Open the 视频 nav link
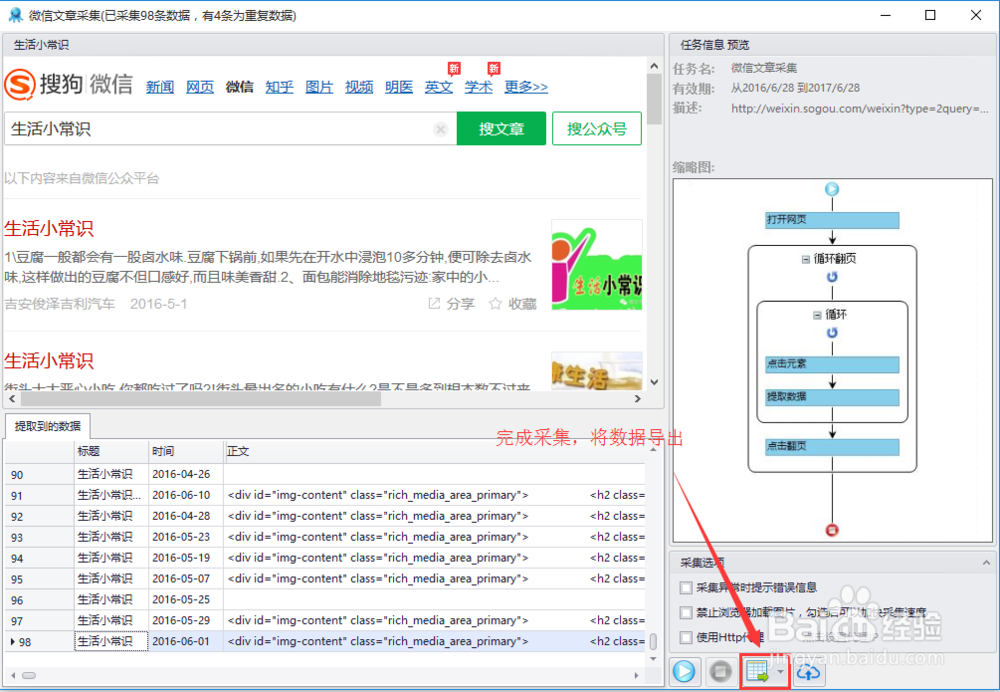Screen dimensions: 1000x692 click(359, 87)
